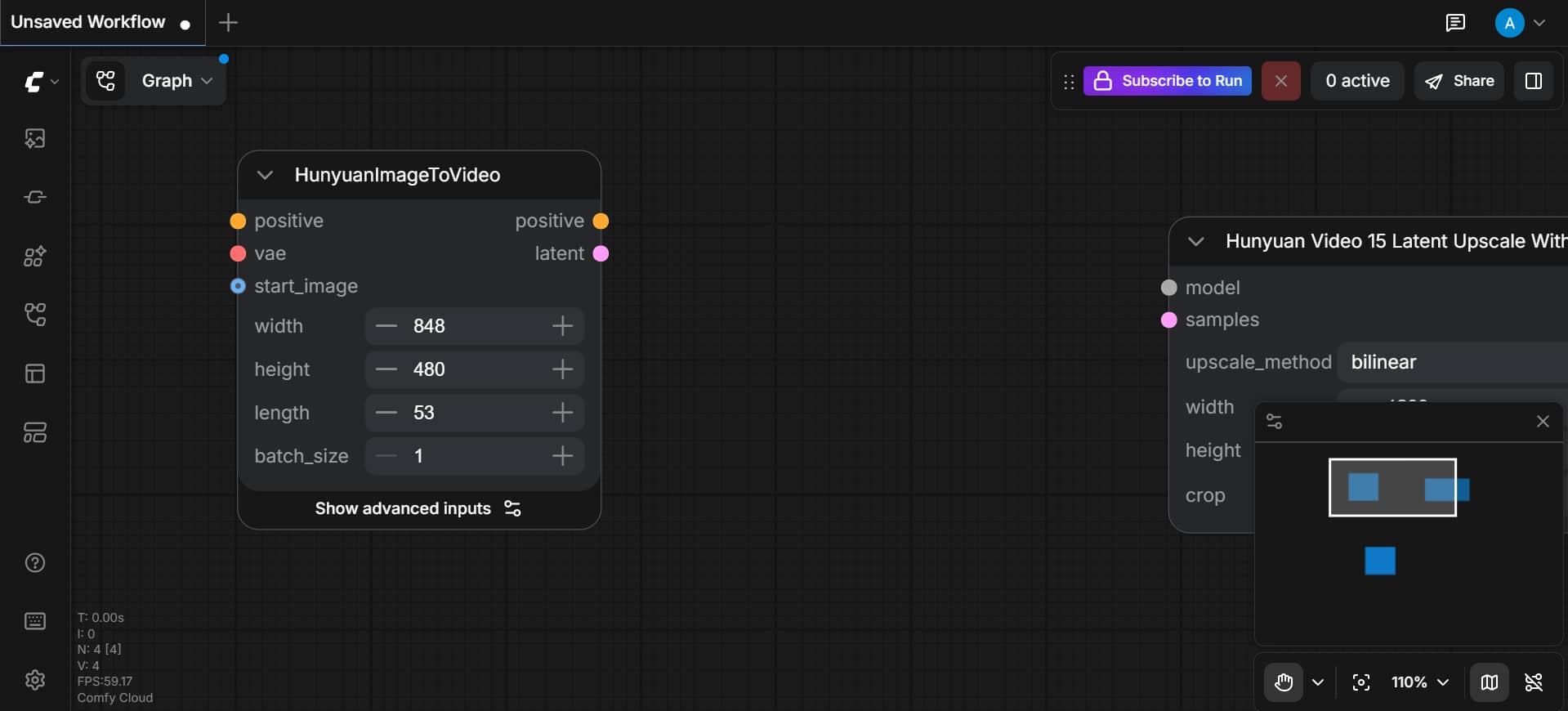Image resolution: width=1568 pixels, height=711 pixels.
Task: Open the 110% zoom level dropdown
Action: (x=1420, y=682)
